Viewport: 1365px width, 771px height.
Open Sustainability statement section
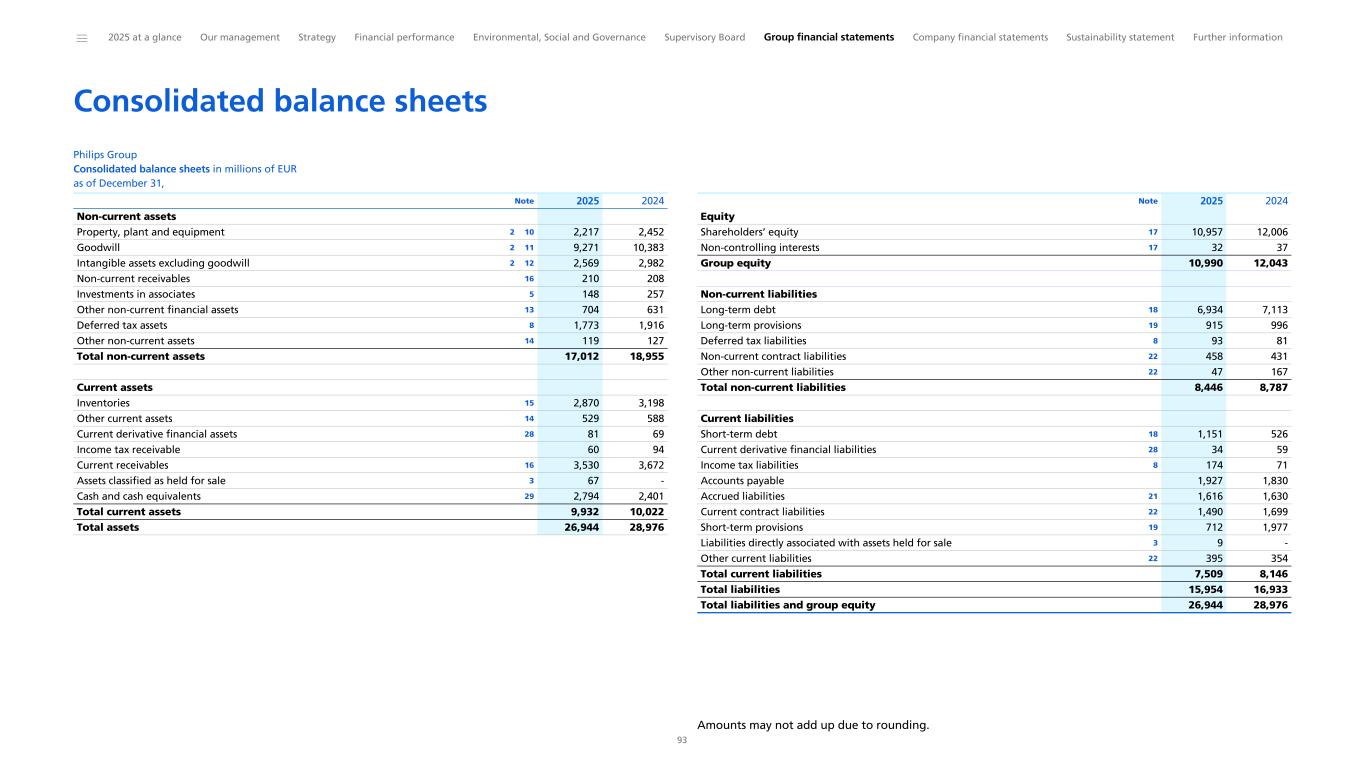(x=1120, y=38)
